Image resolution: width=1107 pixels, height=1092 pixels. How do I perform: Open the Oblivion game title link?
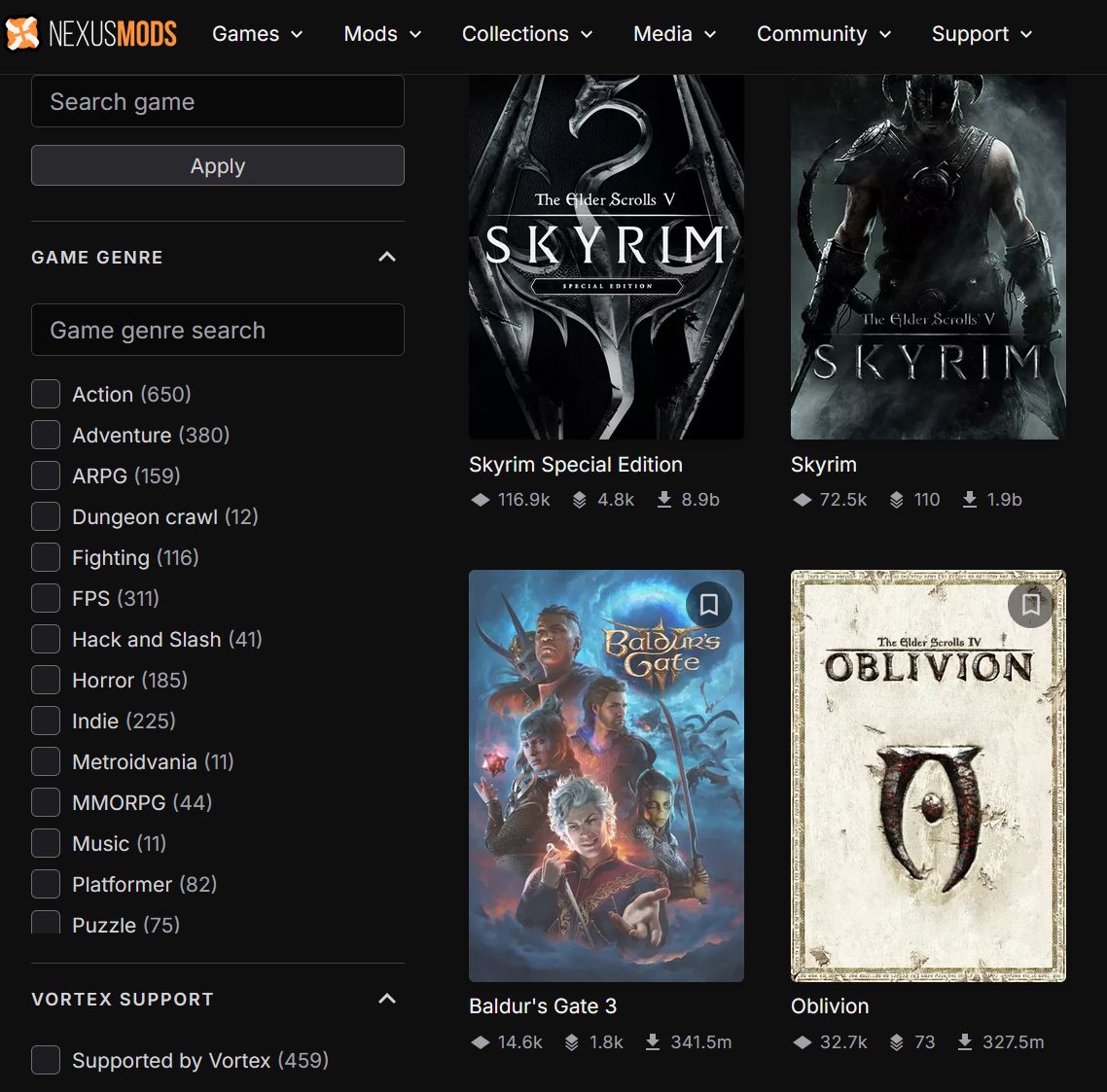point(830,1005)
